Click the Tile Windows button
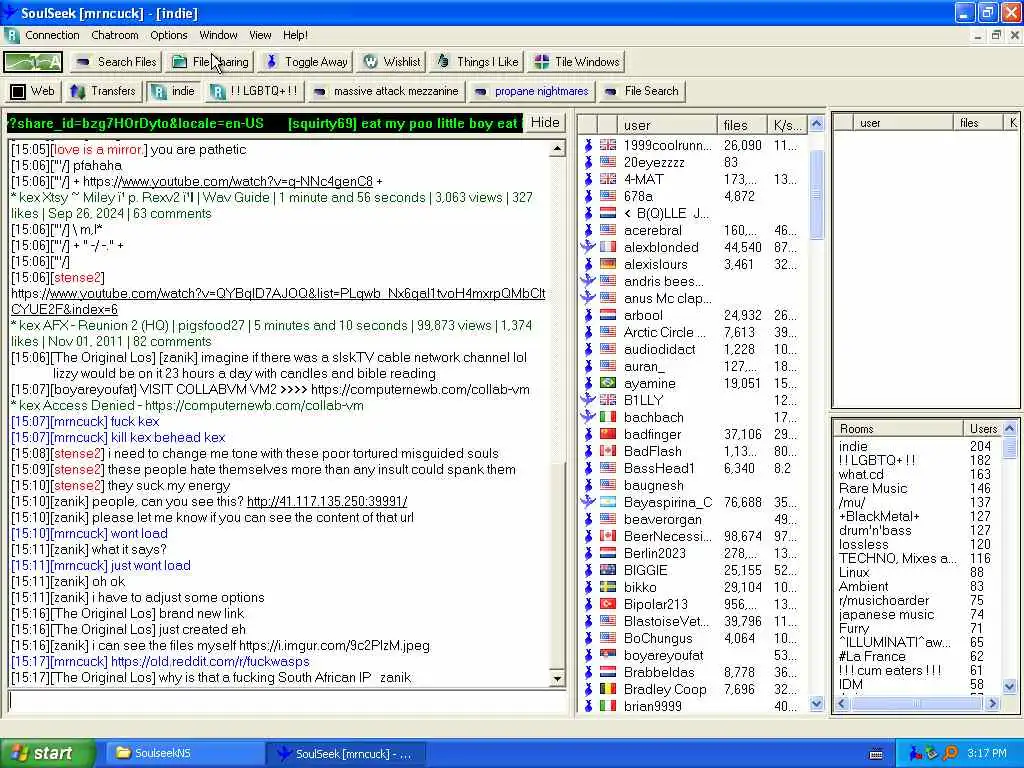The image size is (1024, 768). (577, 62)
